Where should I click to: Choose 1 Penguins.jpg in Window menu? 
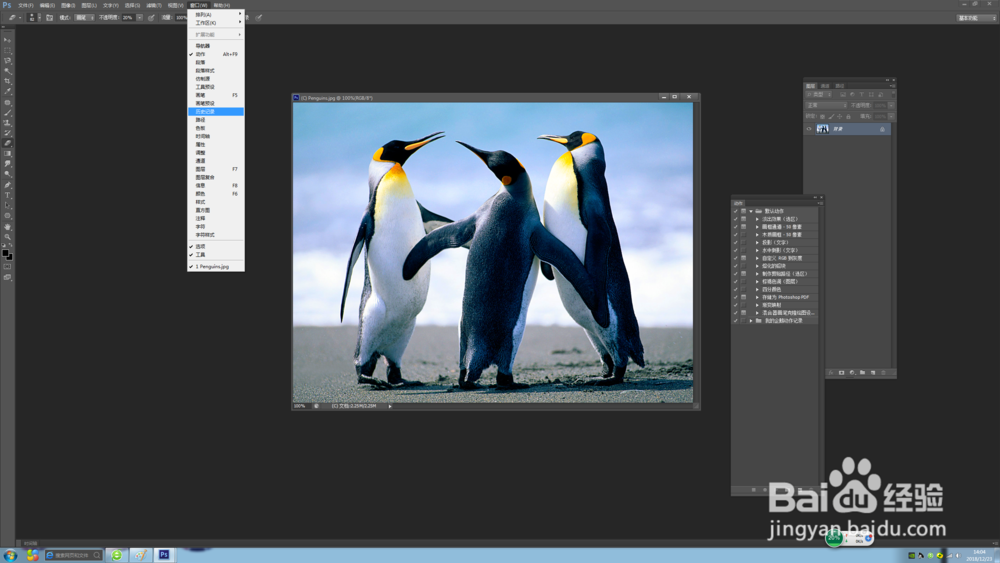pyautogui.click(x=216, y=267)
